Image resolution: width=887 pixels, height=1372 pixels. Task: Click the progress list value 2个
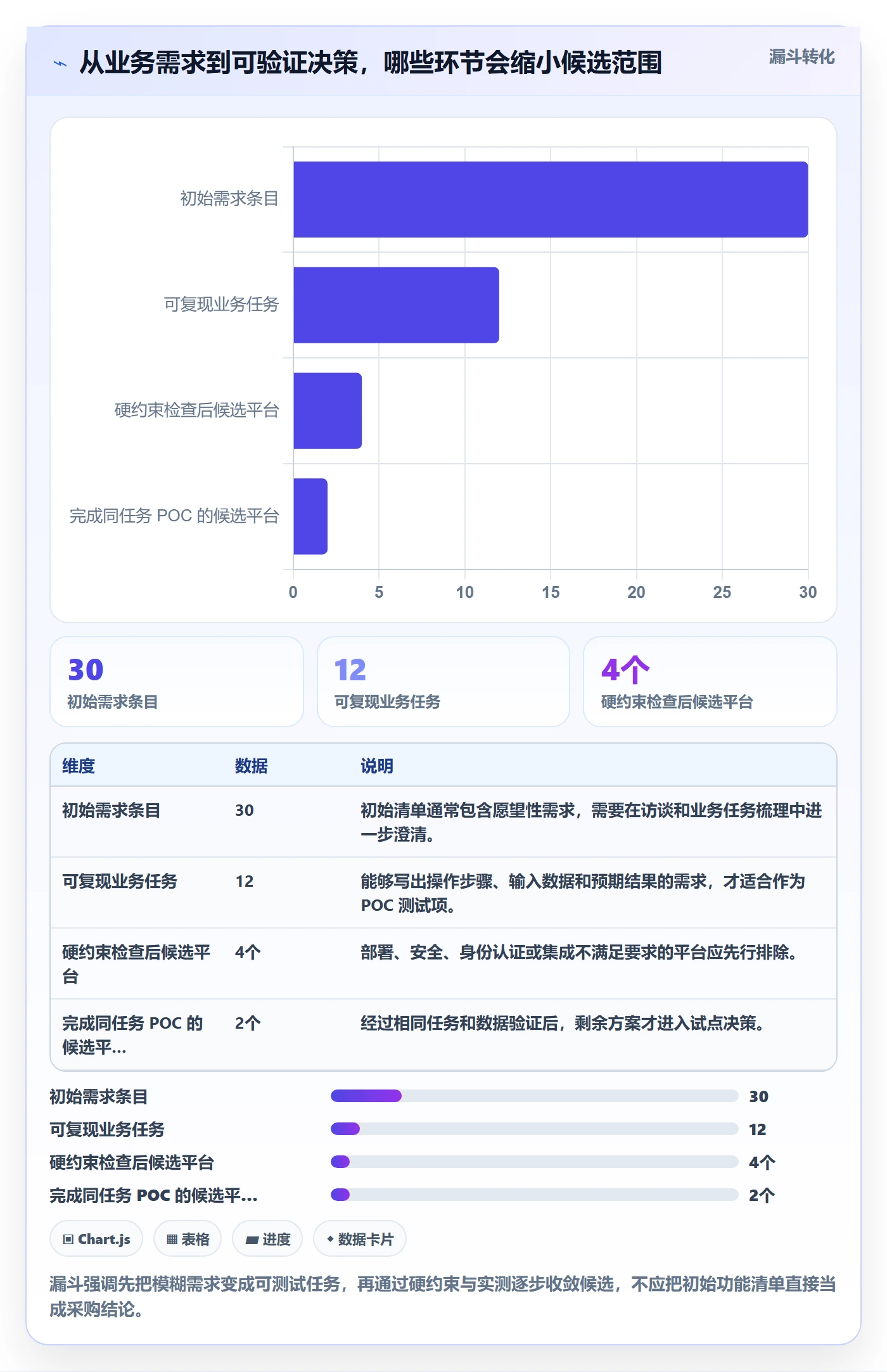point(762,1195)
